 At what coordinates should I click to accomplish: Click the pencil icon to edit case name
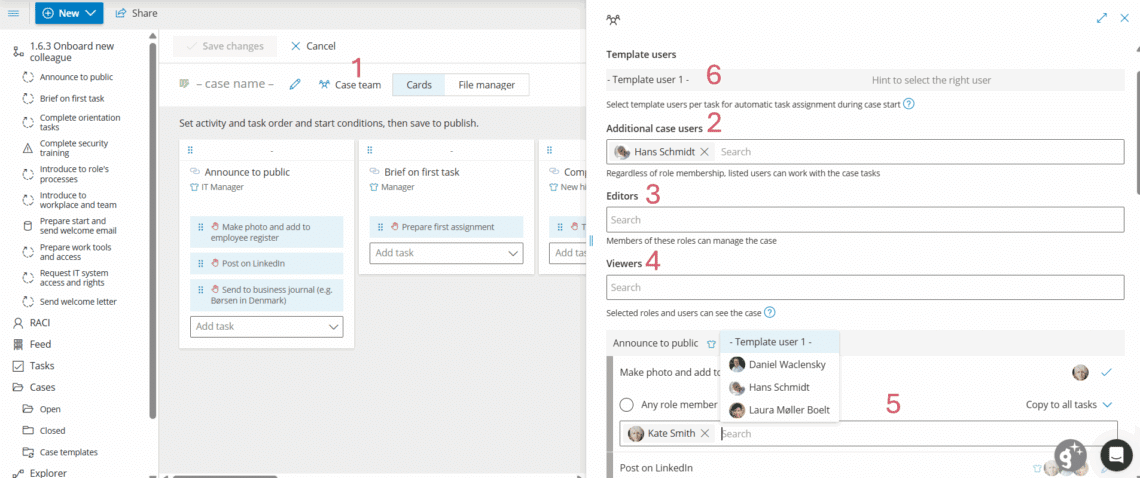coord(295,85)
